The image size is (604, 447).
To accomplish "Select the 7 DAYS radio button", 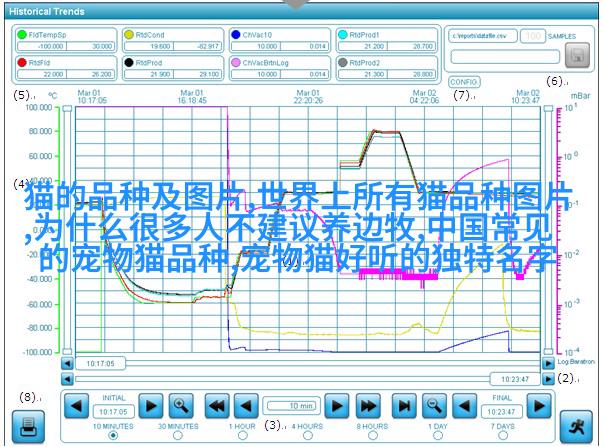I will pyautogui.click(x=503, y=435).
